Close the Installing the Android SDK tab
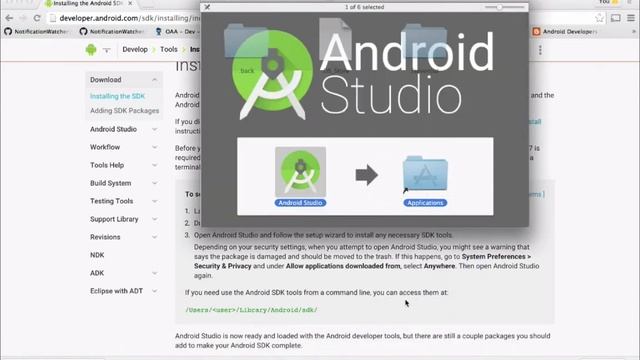 tap(130, 3)
